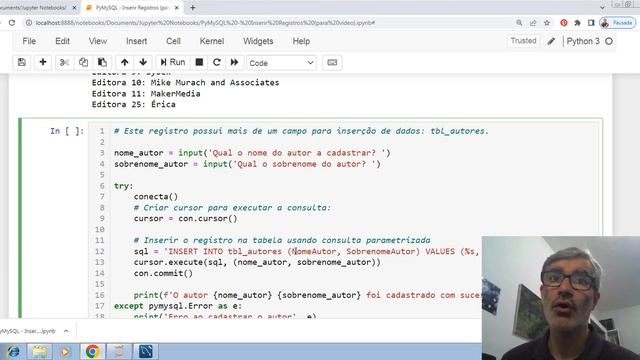Click the sobrenome_autor input assignment line
This screenshot has height=360, width=640.
[247, 164]
